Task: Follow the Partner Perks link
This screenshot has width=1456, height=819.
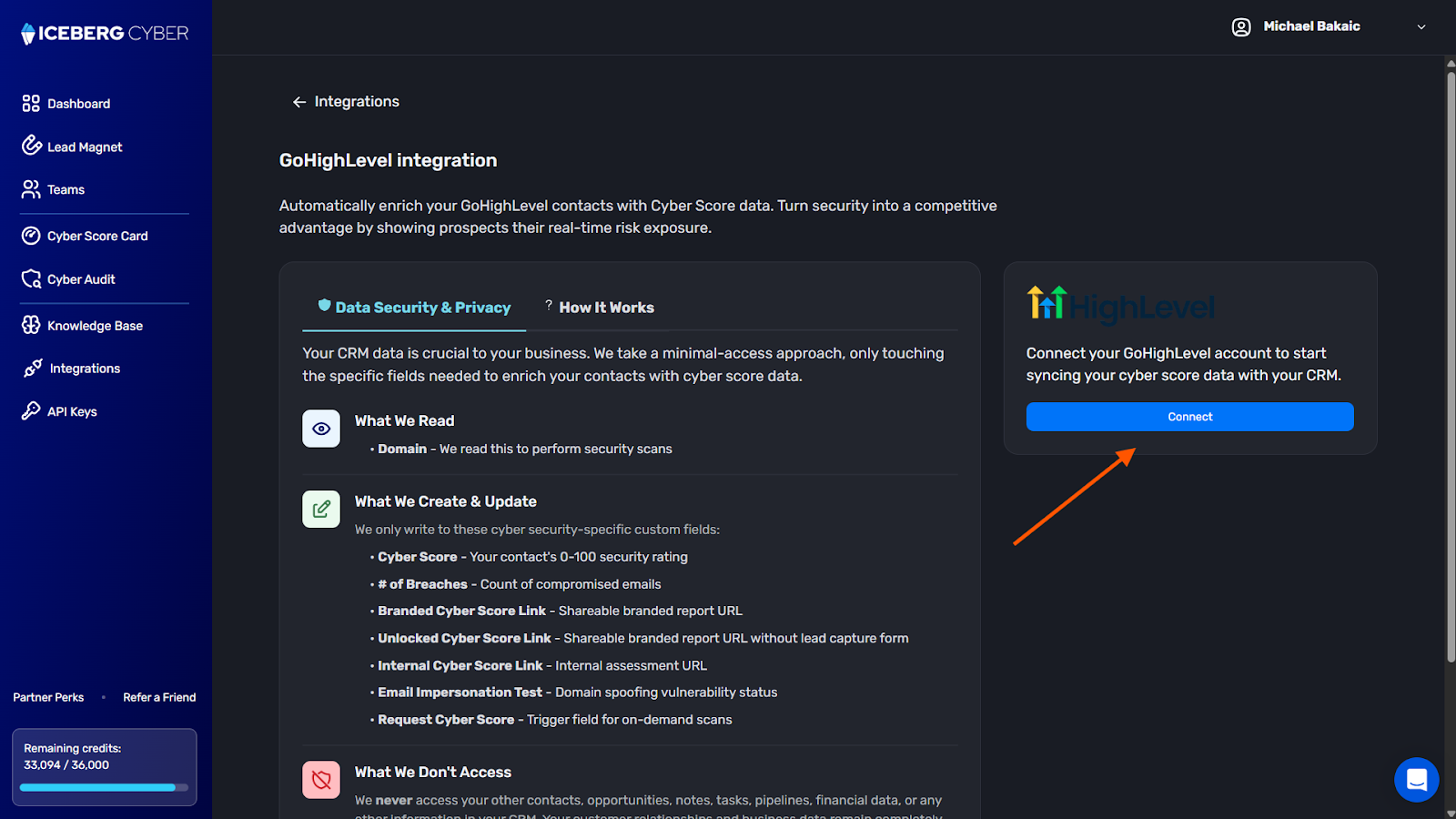Action: coord(48,697)
